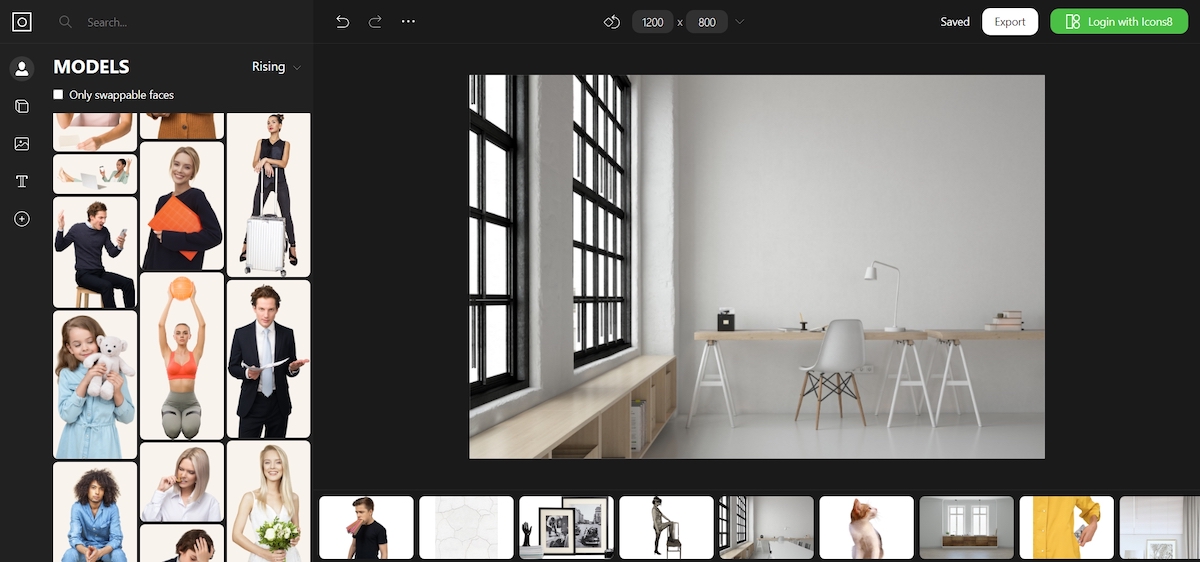Click the app logo icon
The height and width of the screenshot is (562, 1200).
pyautogui.click(x=21, y=21)
